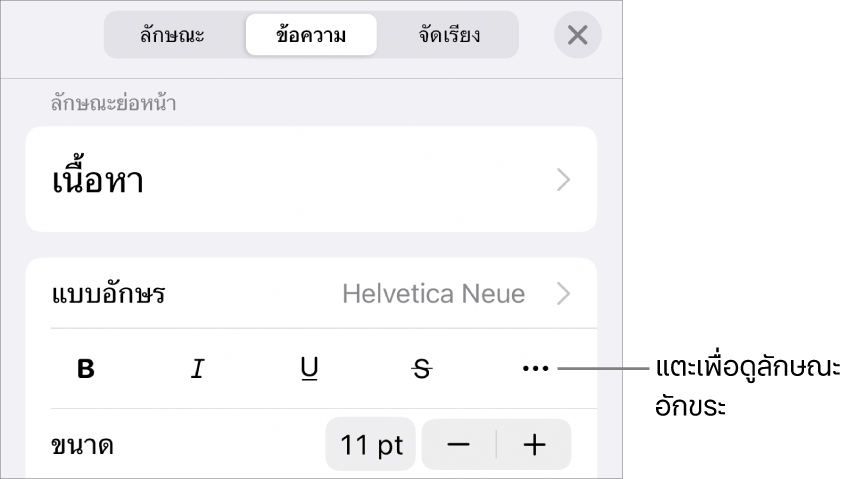Select the 11 pt size field
Viewport: 846px width, 479px height.
pos(371,445)
